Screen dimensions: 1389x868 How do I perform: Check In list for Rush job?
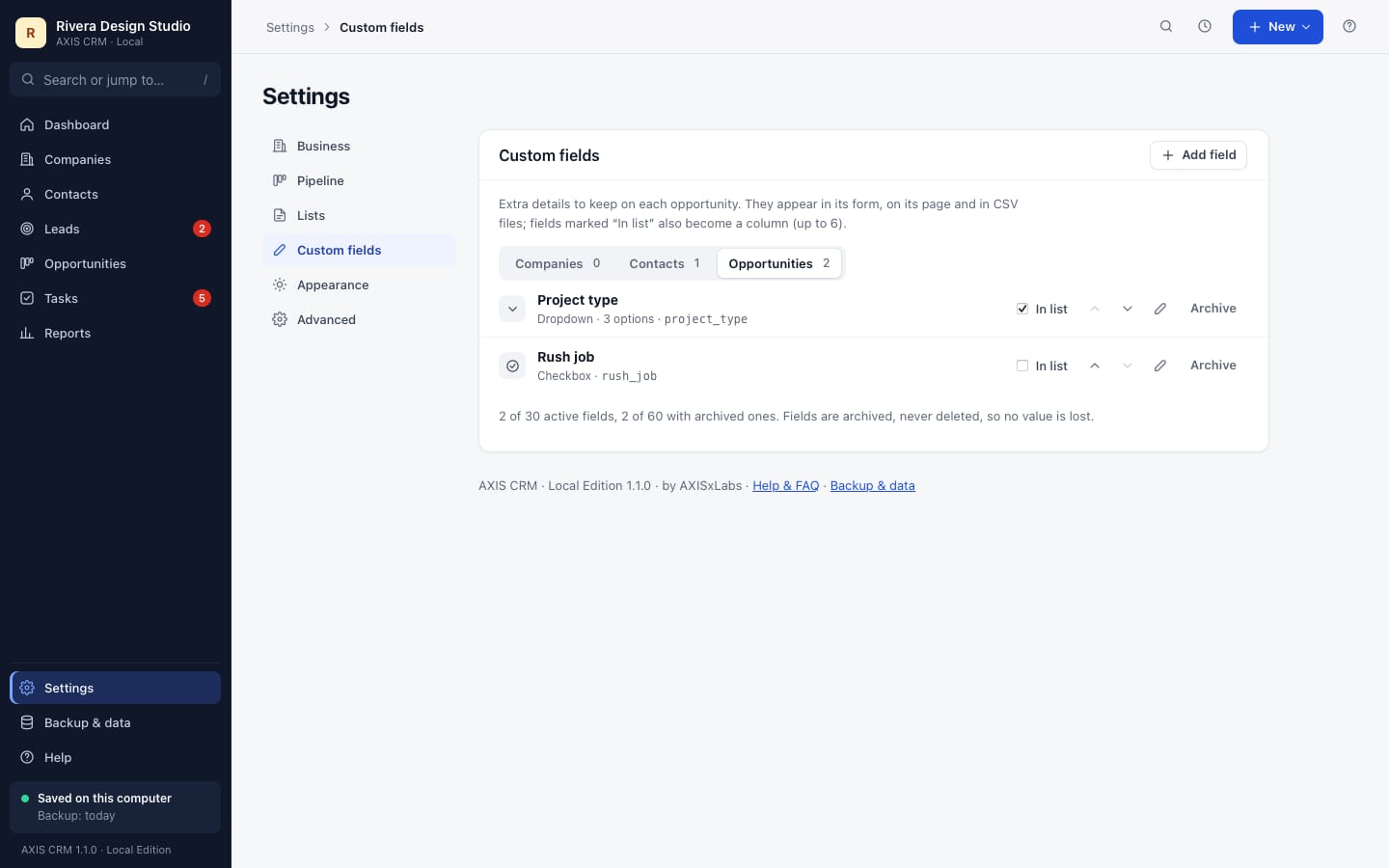(x=1022, y=366)
